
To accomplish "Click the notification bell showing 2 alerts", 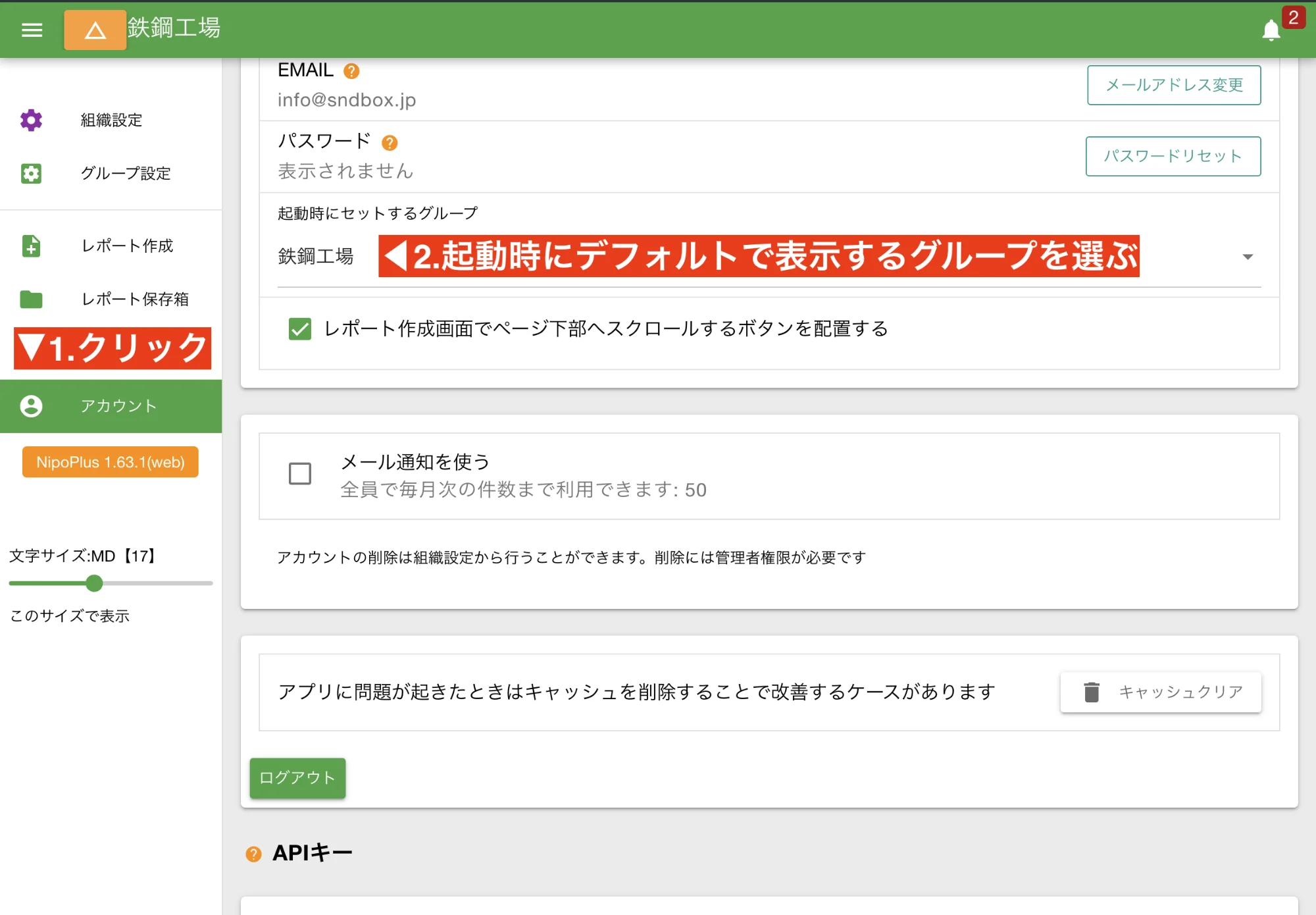I will click(1271, 30).
